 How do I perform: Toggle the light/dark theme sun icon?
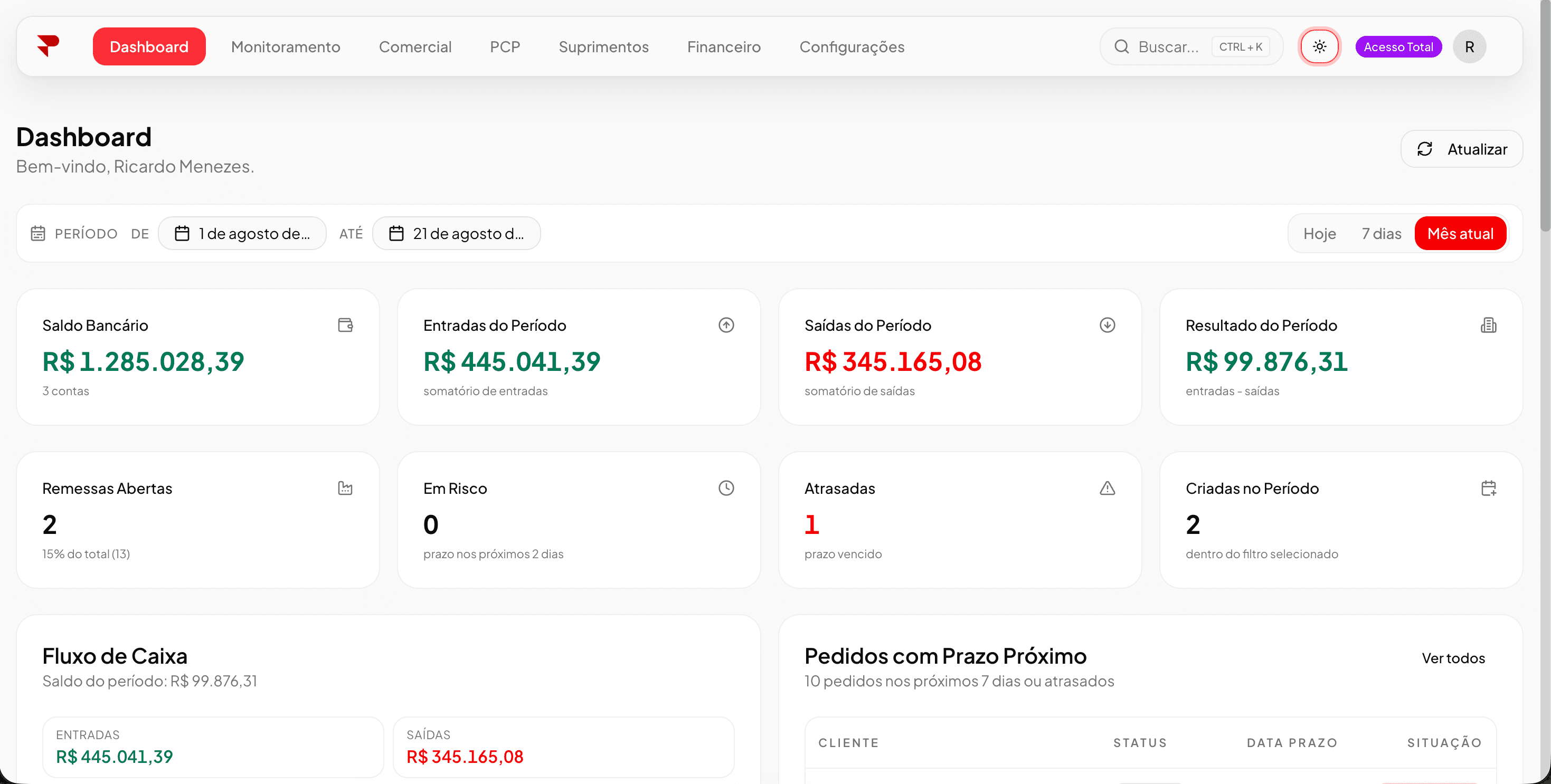1319,46
